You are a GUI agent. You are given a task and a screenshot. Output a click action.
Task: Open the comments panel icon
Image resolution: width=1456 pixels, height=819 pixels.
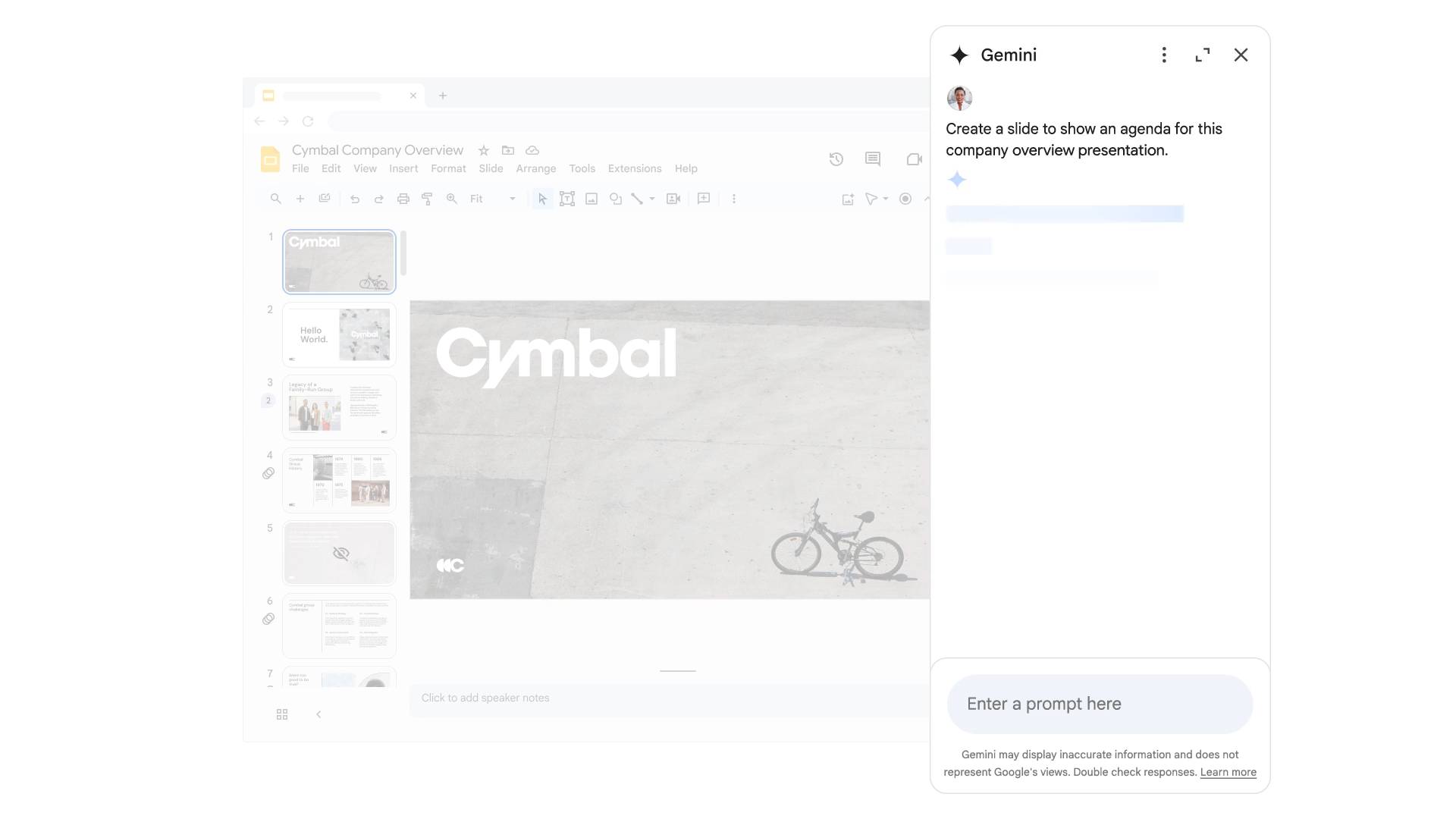click(873, 158)
